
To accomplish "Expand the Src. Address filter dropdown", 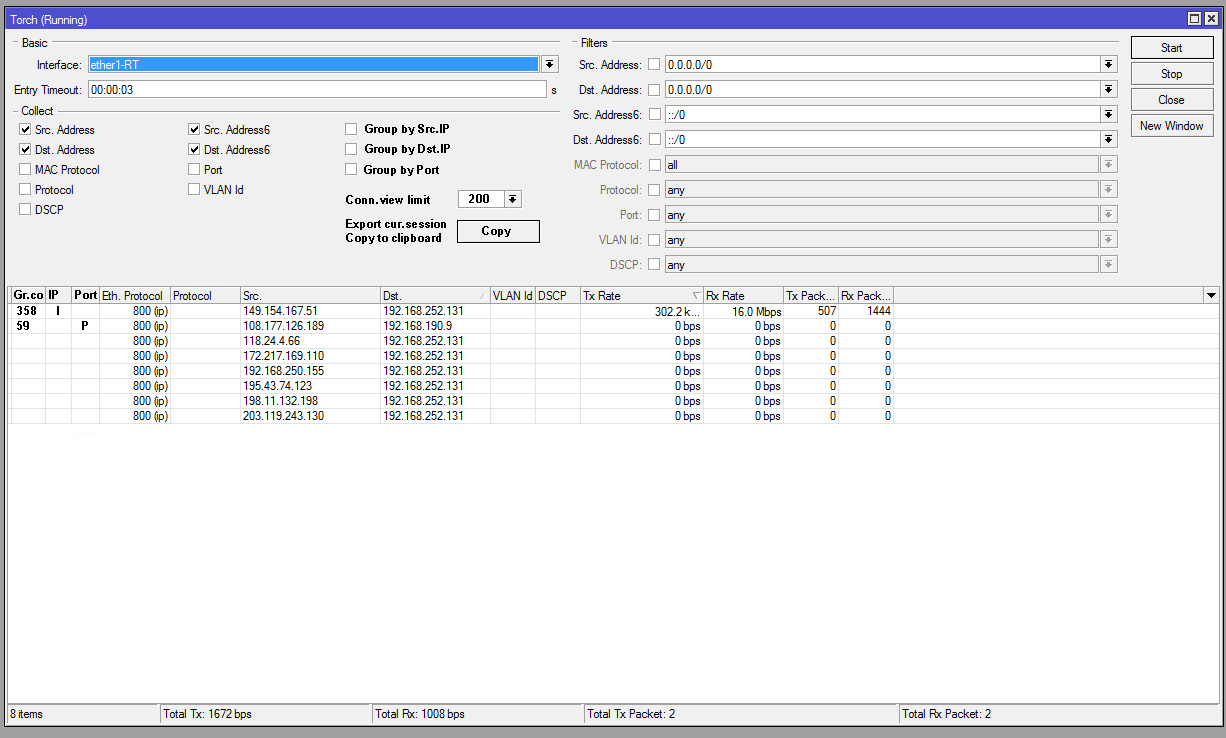I will tap(1108, 64).
